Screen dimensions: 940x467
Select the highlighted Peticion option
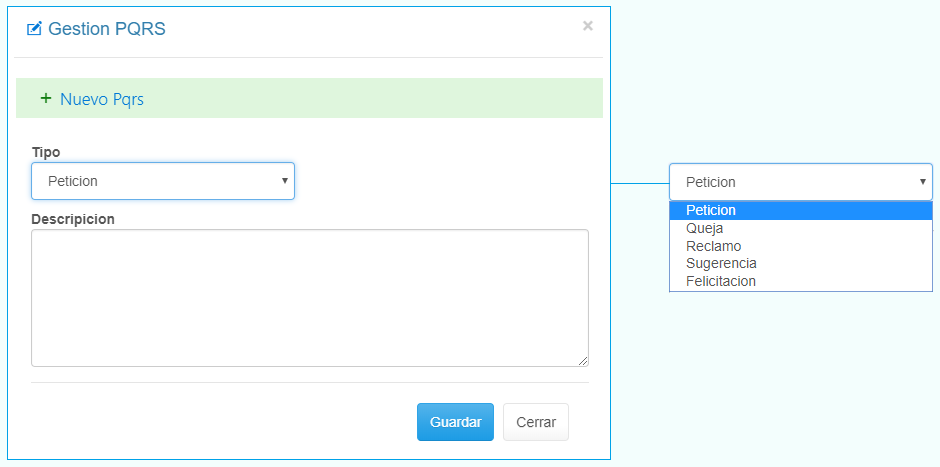(x=711, y=210)
